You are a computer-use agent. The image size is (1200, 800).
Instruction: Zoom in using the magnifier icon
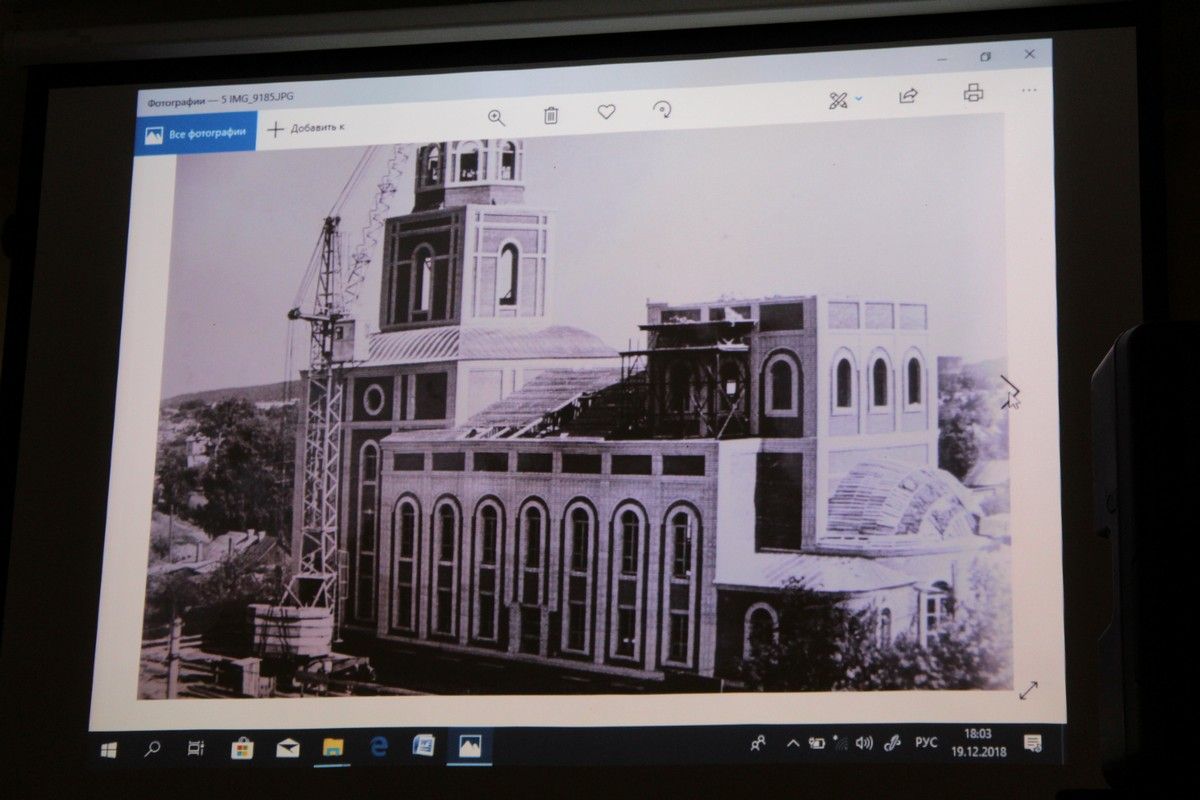(x=496, y=117)
